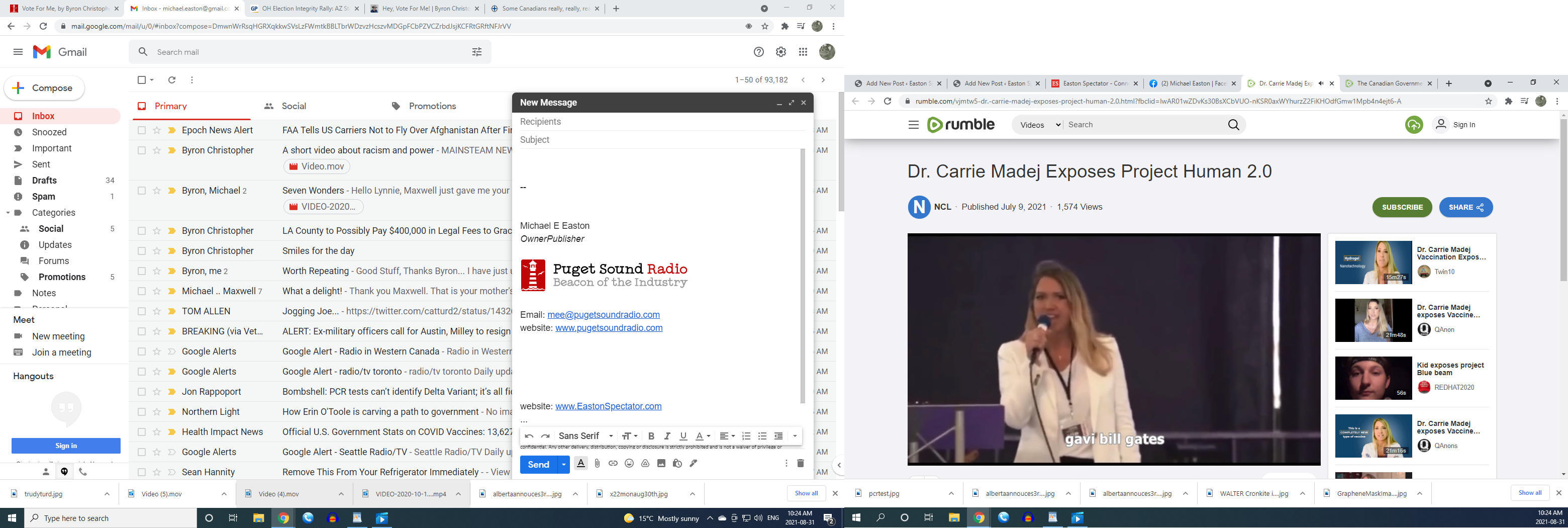Click the Rumble SUBSCRIBE button

click(1402, 207)
